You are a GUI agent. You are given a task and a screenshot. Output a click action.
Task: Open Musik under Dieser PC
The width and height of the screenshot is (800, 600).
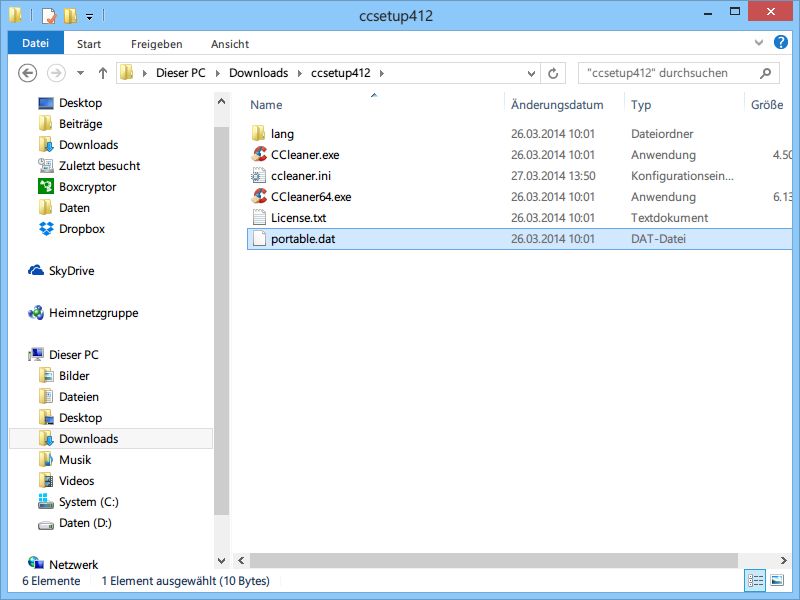coord(75,460)
